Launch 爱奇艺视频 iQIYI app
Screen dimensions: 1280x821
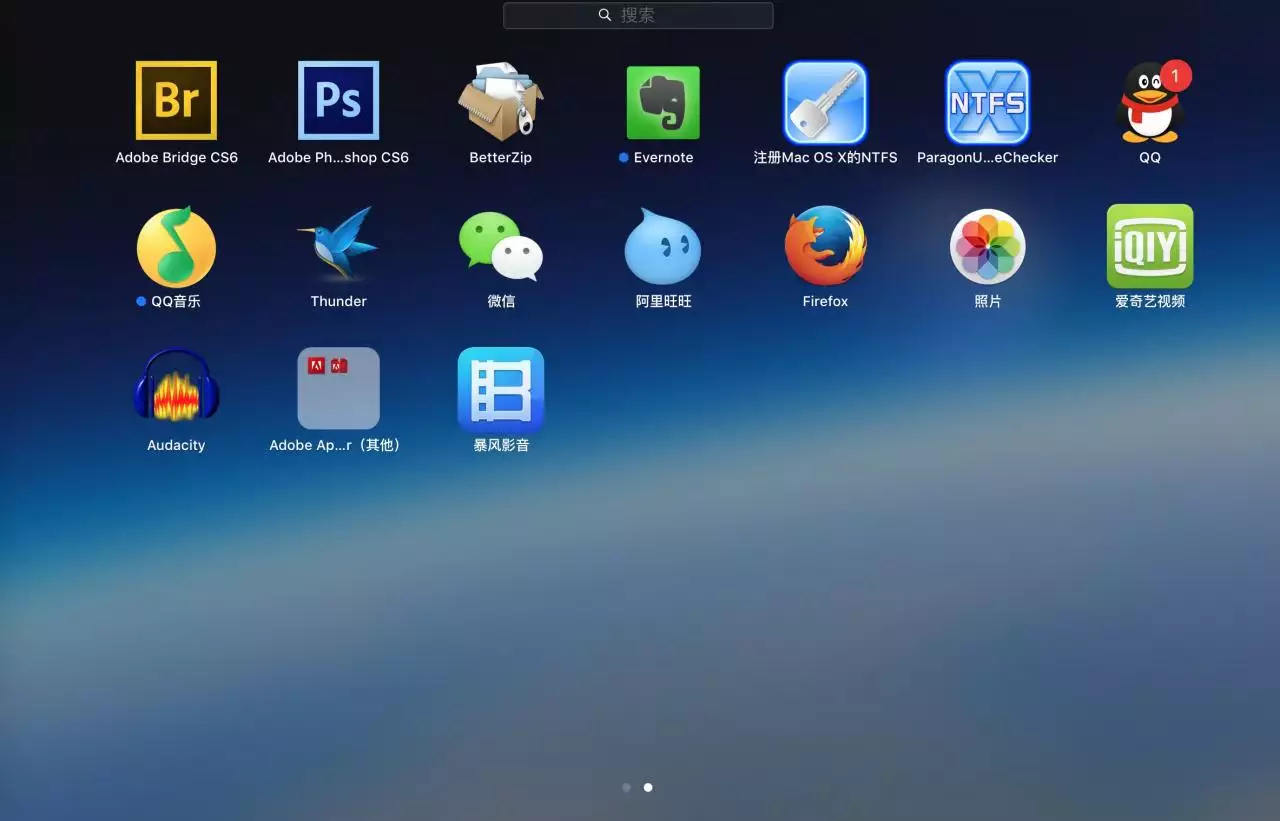click(1150, 246)
